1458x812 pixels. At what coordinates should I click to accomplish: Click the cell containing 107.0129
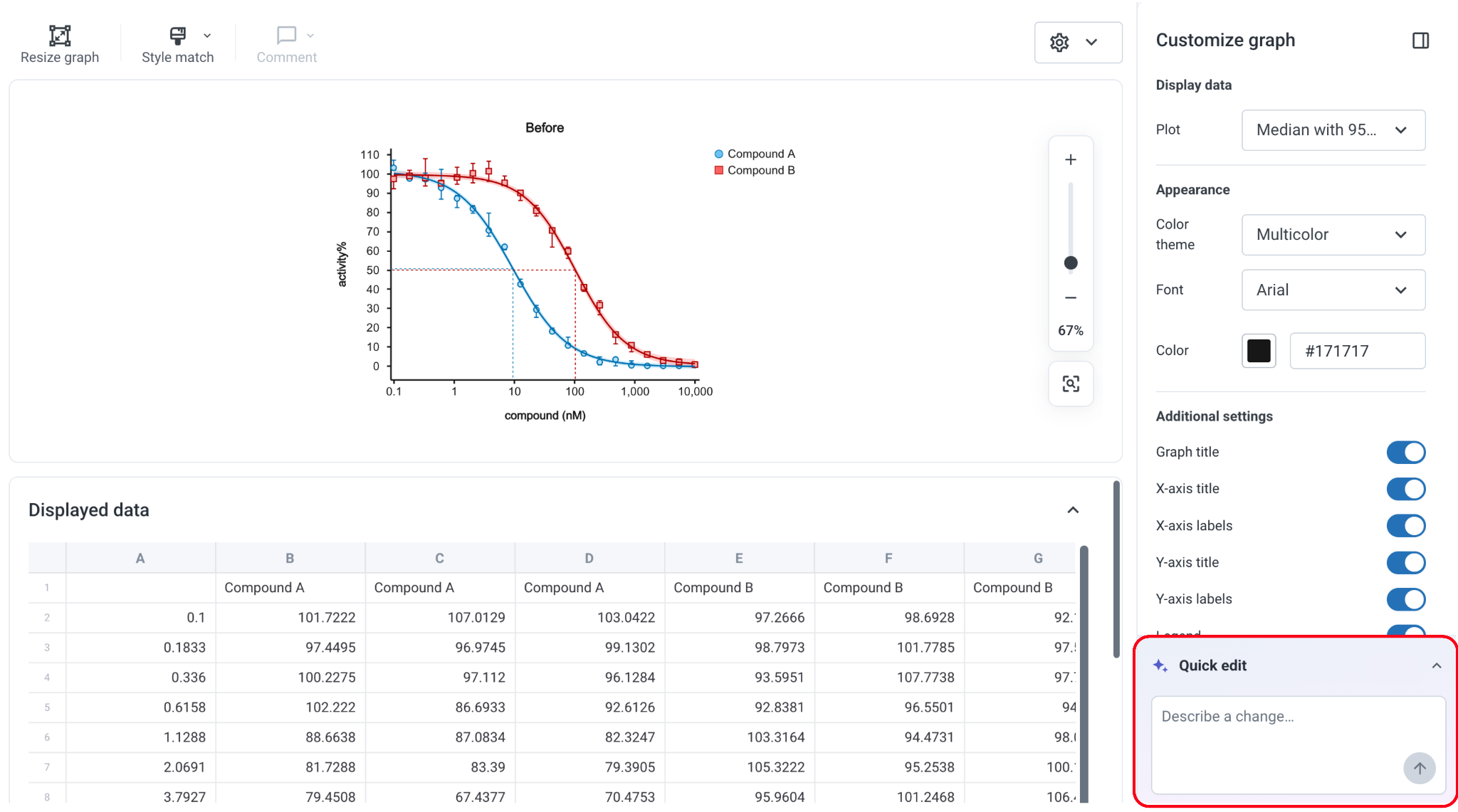click(x=440, y=618)
